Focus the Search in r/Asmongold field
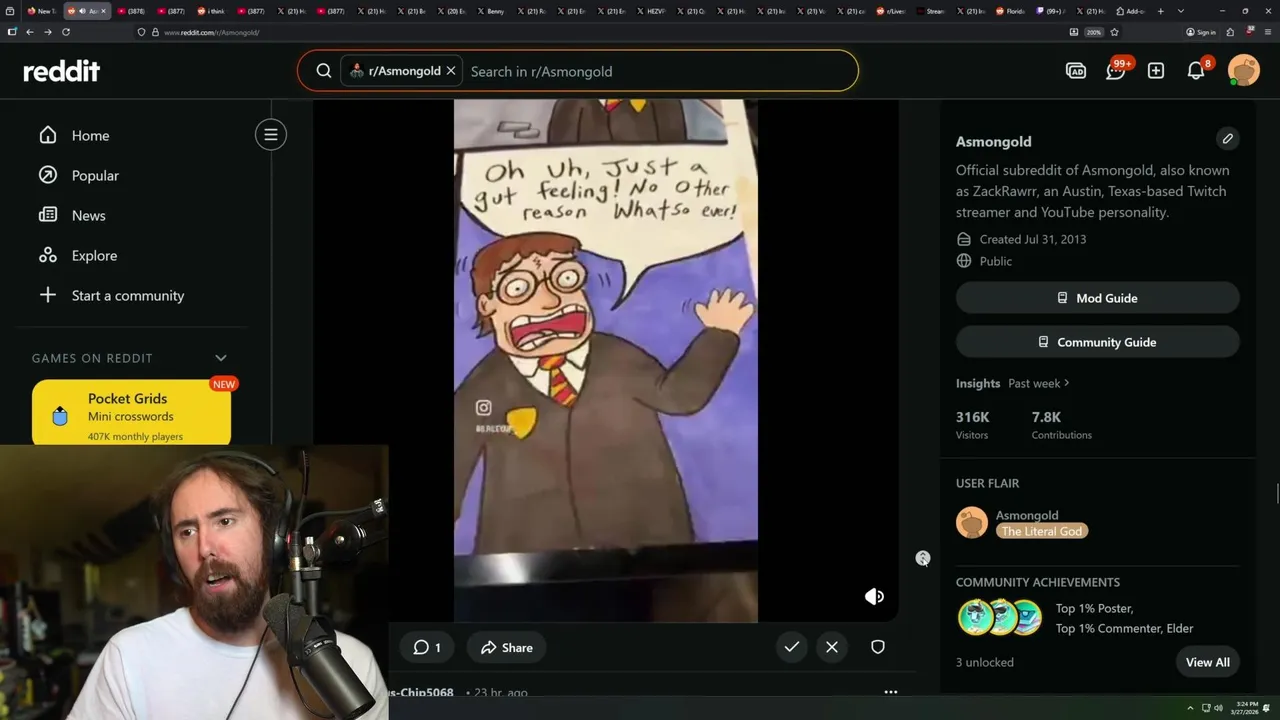The height and width of the screenshot is (720, 1280). click(660, 71)
